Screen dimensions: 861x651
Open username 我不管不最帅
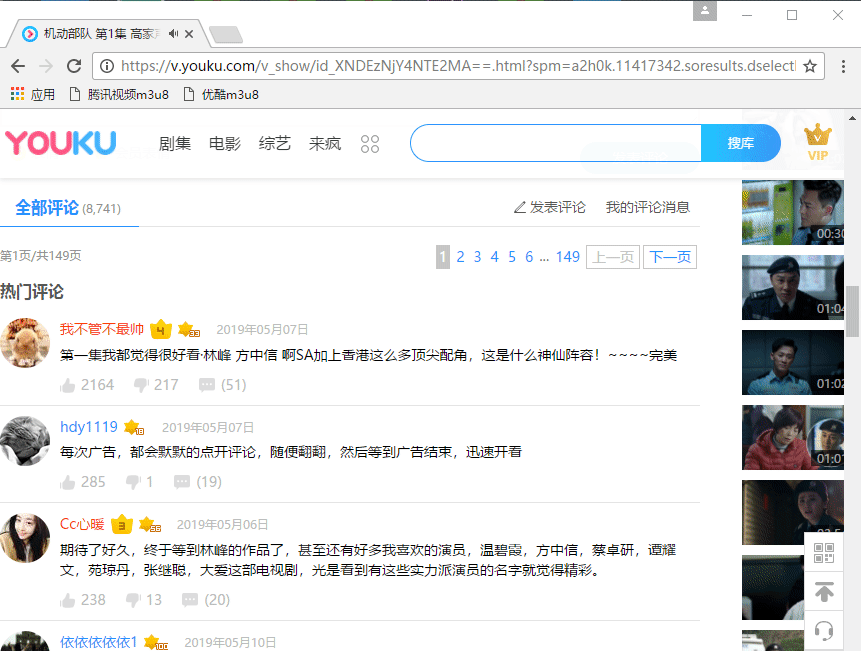click(x=102, y=329)
